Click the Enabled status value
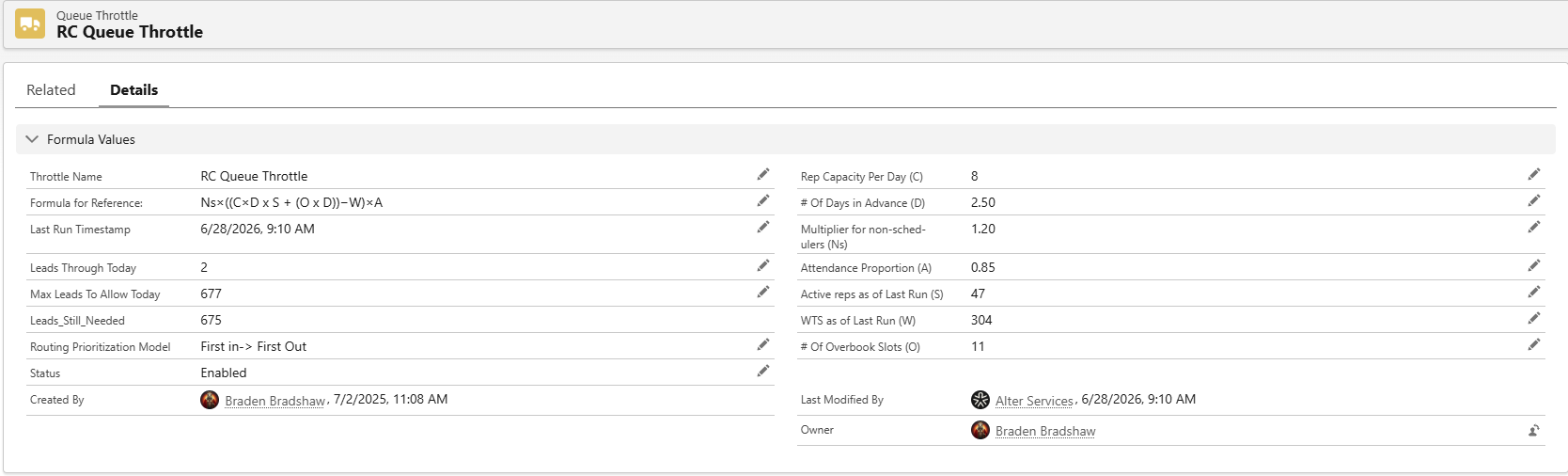 [x=224, y=373]
